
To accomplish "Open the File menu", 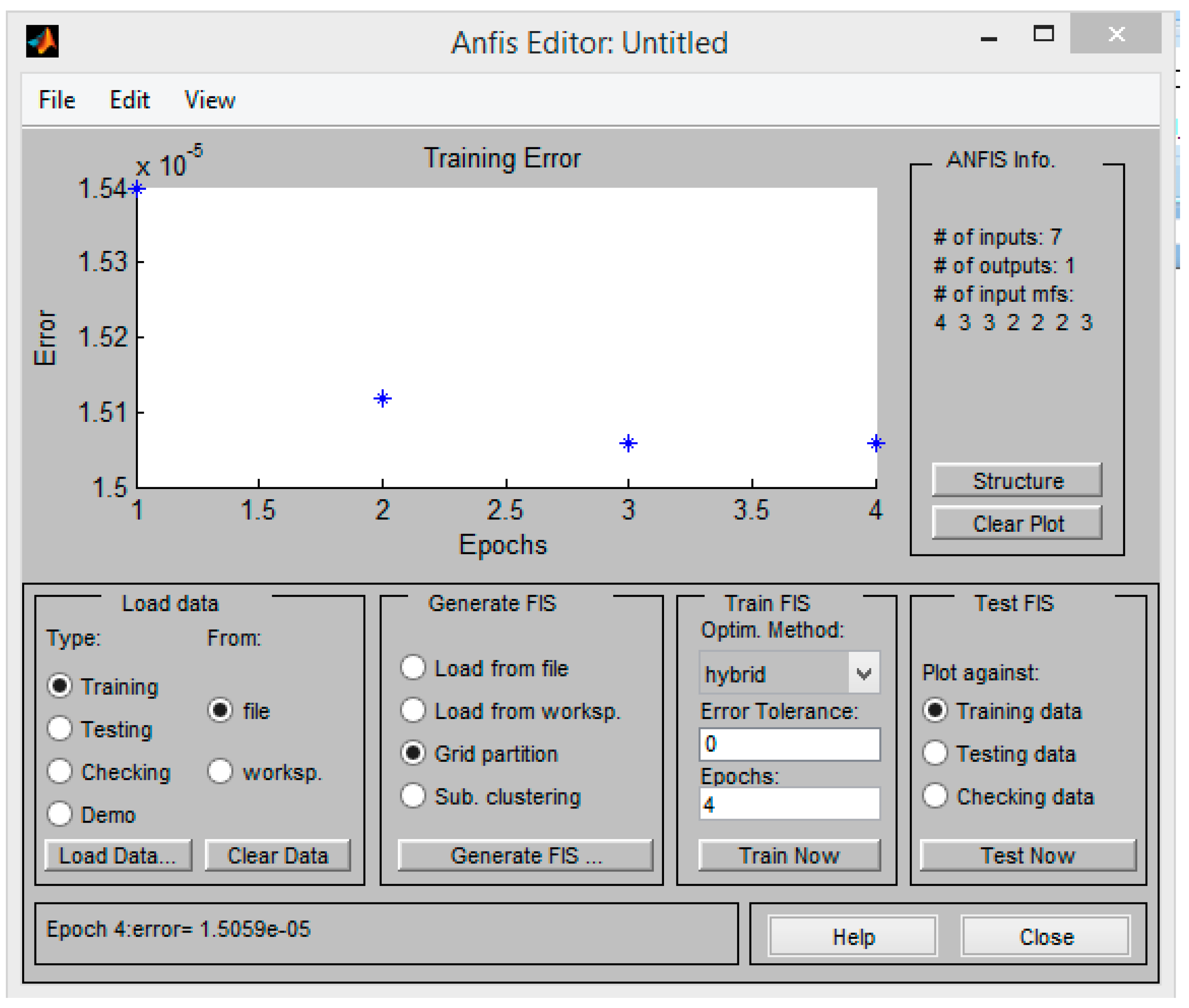I will [57, 100].
